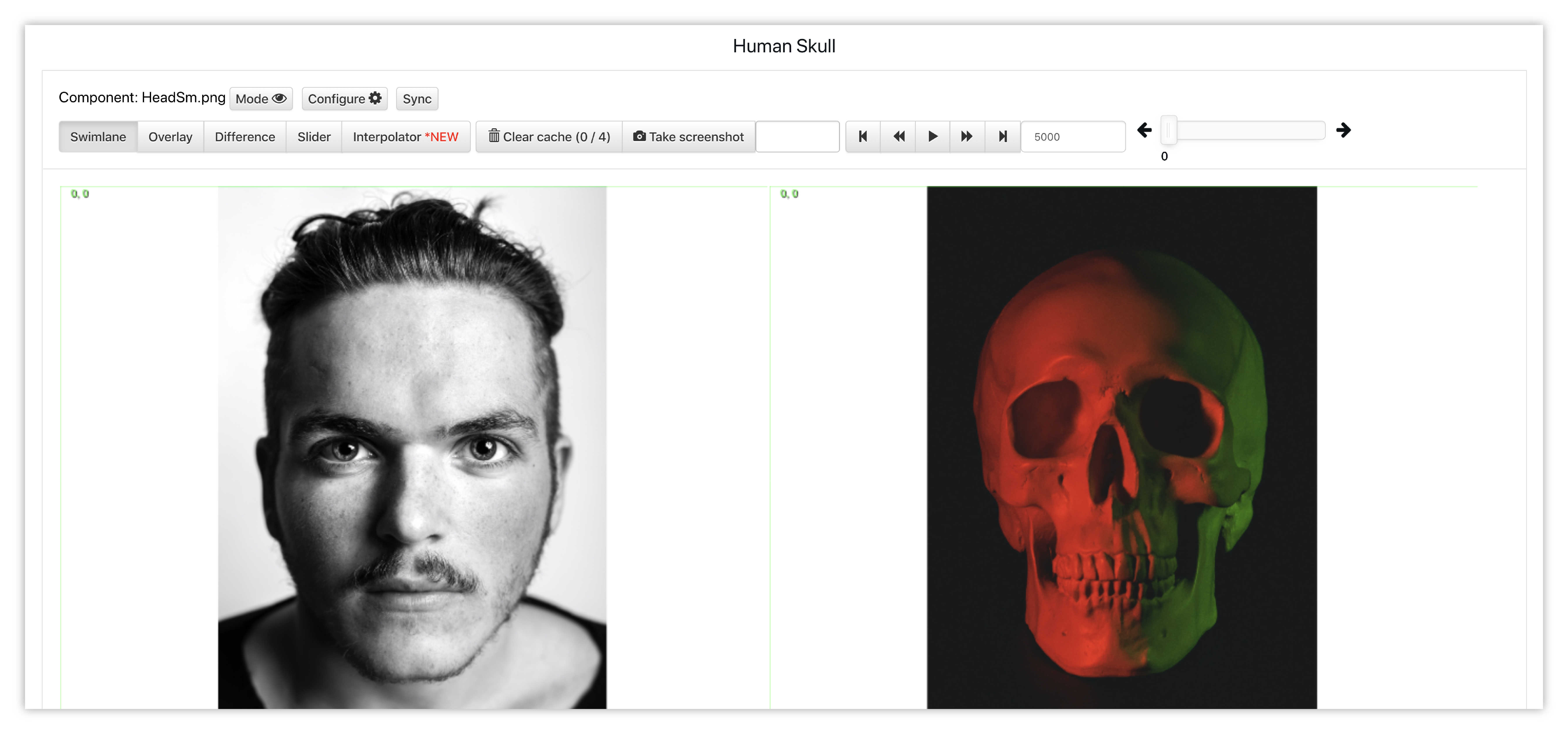Focus the empty text field after Take screenshot

tap(797, 137)
